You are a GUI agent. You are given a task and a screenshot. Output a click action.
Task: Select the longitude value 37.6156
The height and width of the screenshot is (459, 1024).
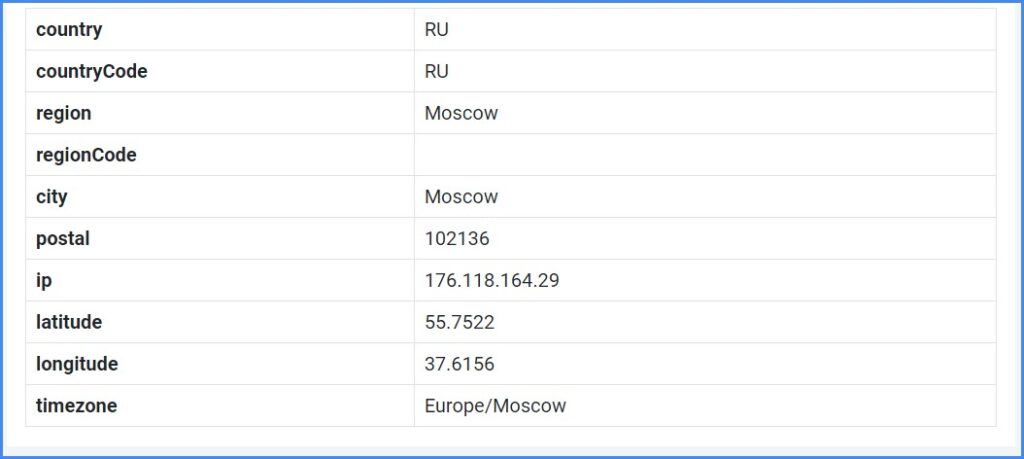(459, 364)
